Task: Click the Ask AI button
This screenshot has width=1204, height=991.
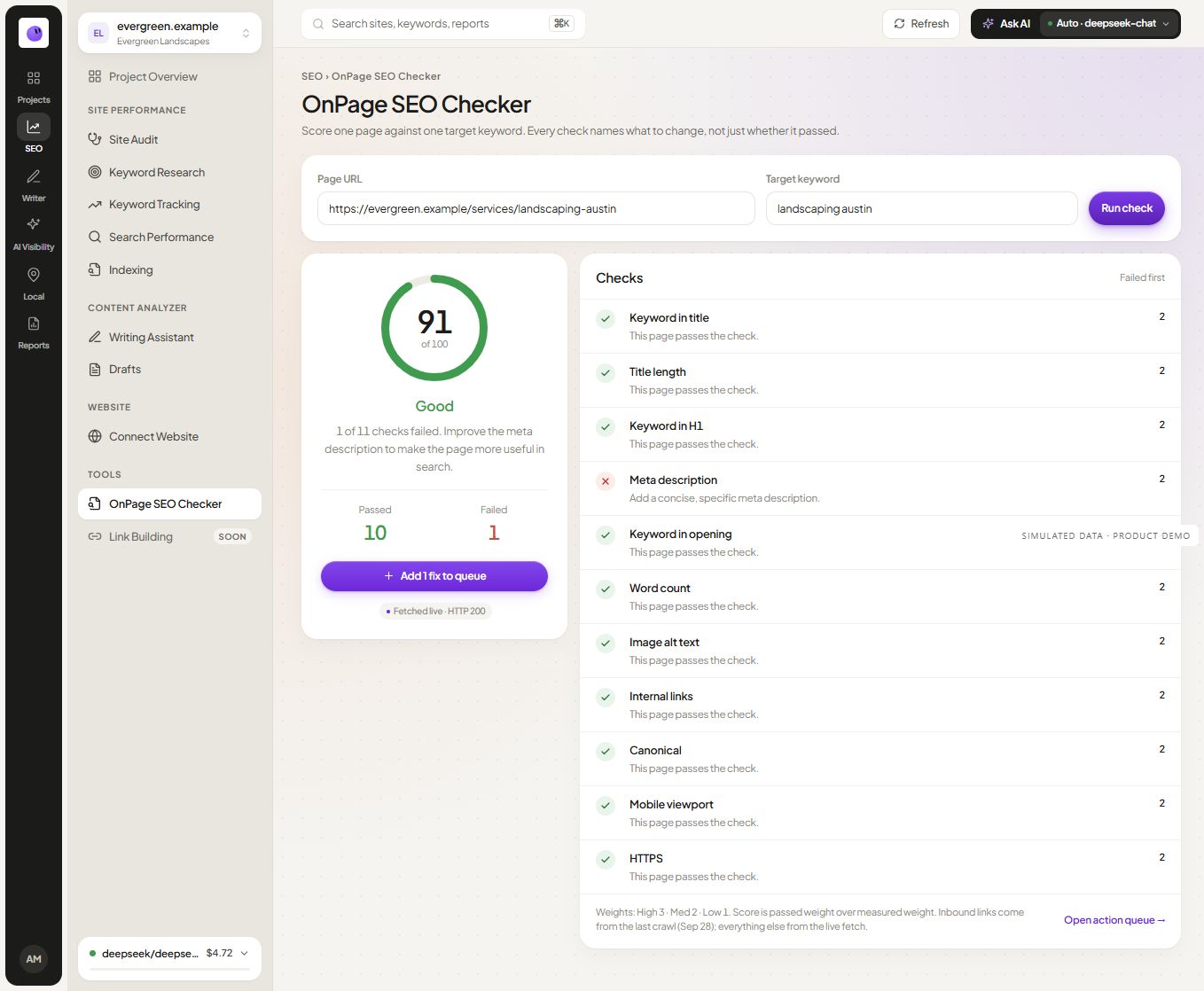Action: (x=1007, y=24)
